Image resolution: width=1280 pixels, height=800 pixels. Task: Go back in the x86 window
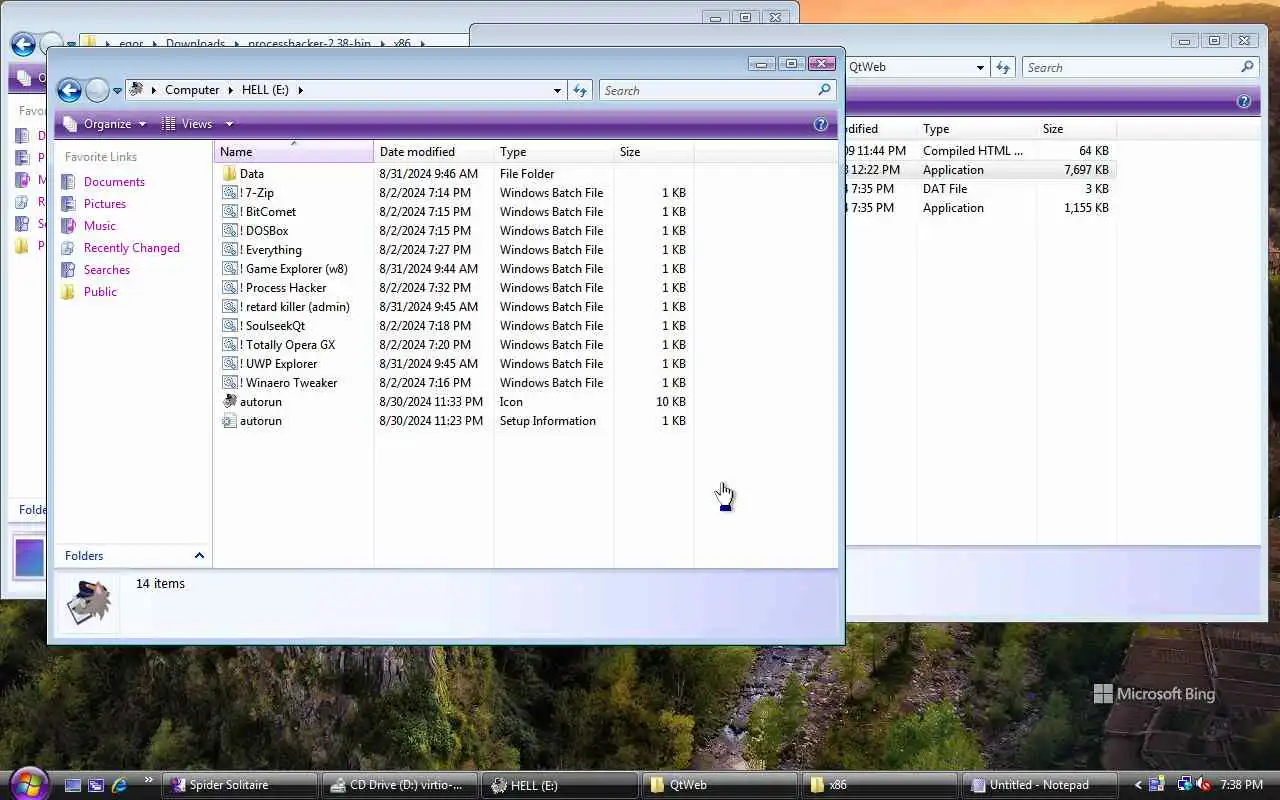click(22, 44)
